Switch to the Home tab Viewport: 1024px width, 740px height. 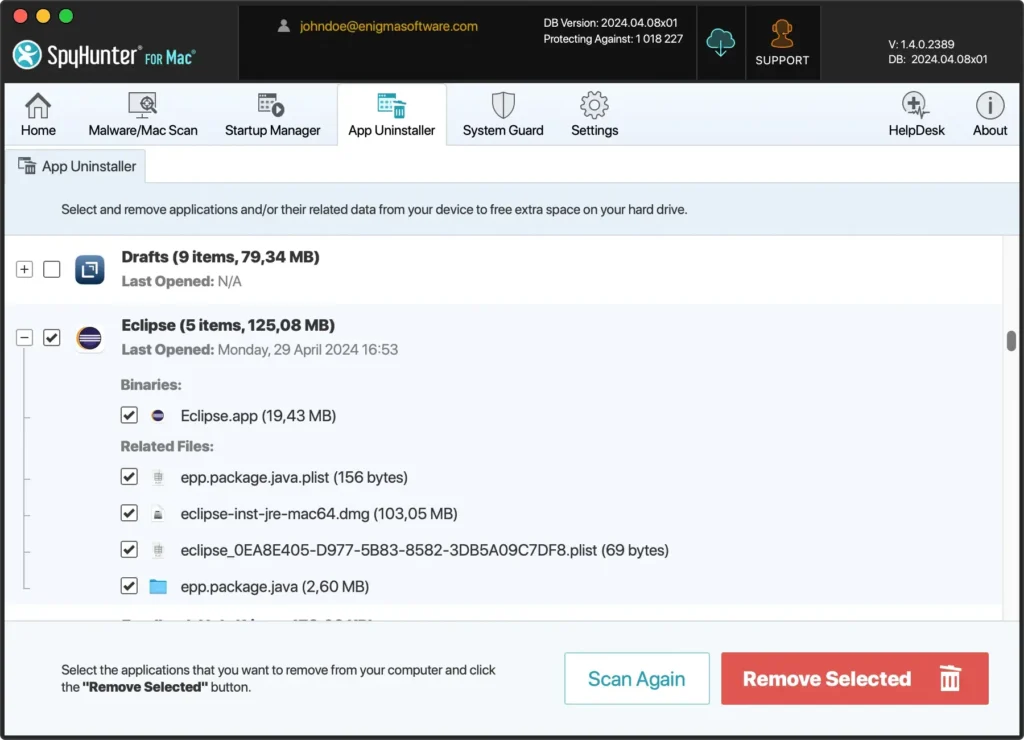tap(38, 115)
